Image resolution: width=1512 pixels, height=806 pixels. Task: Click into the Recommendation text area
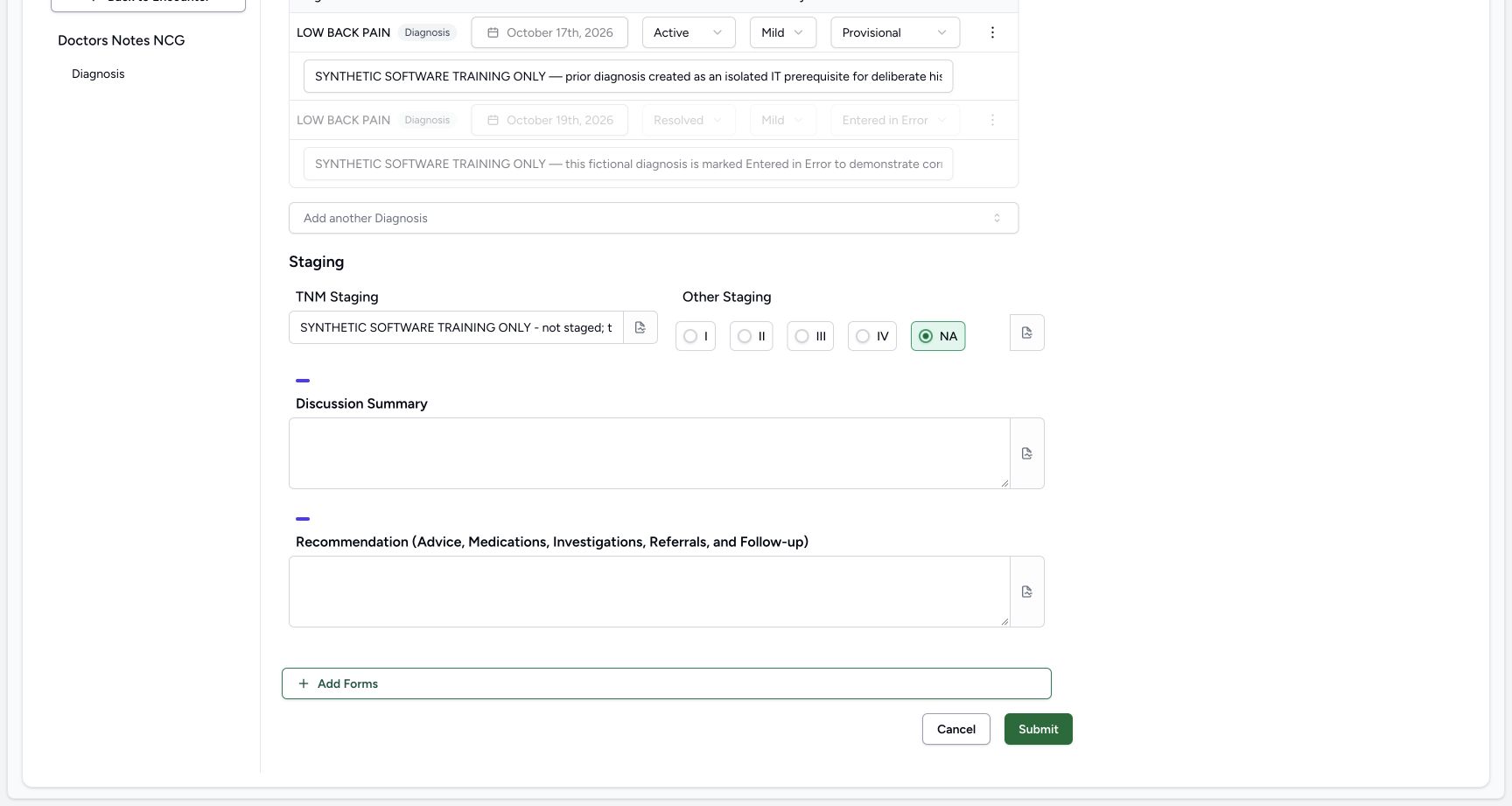coord(649,592)
